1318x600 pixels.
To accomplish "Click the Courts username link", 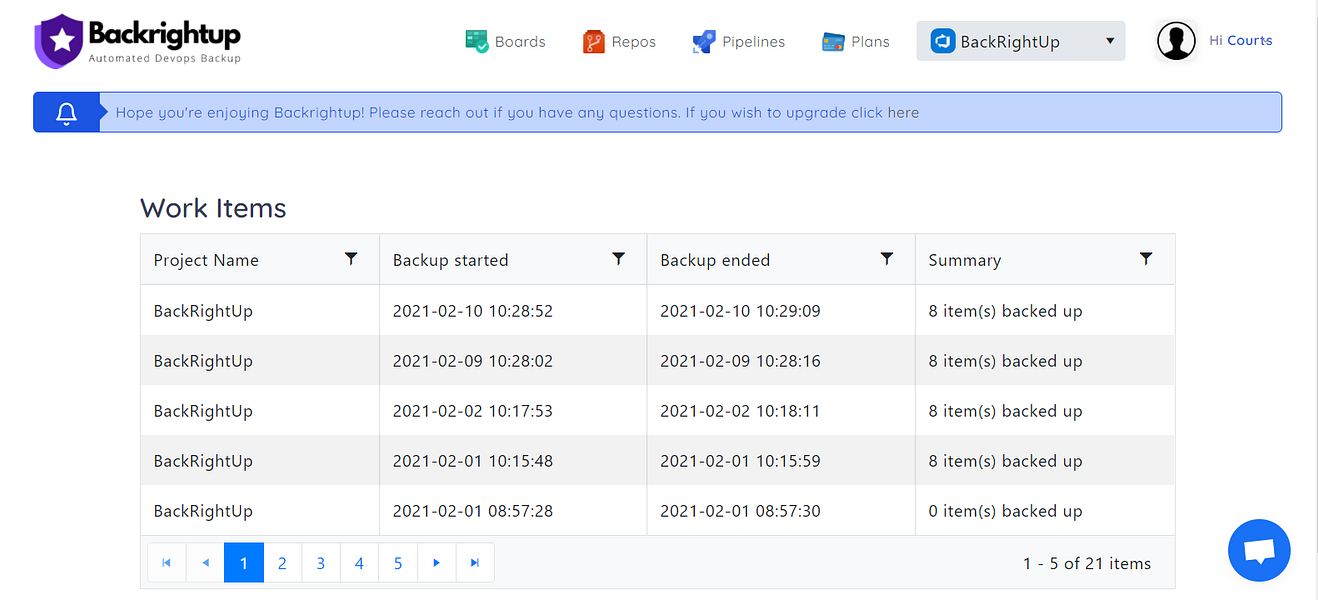I will pos(1250,41).
